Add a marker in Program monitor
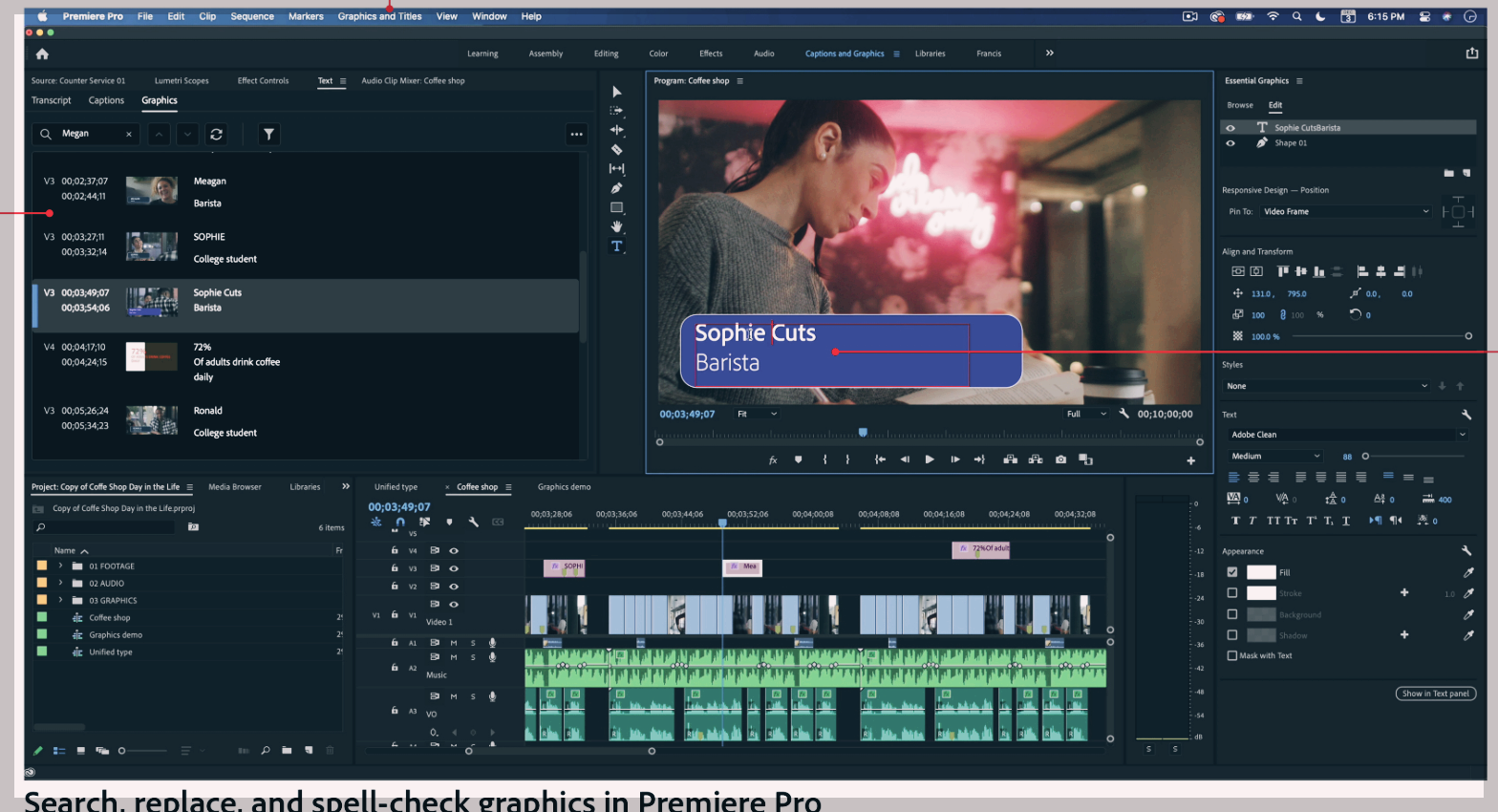 [799, 459]
